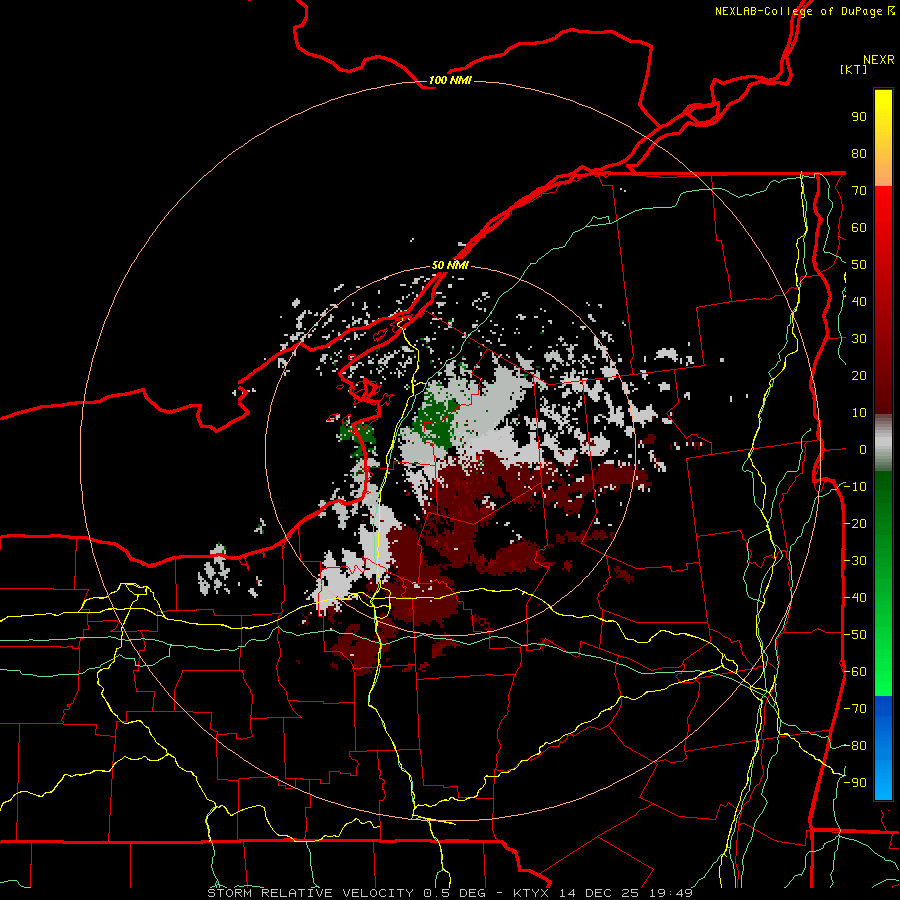900x900 pixels.
Task: Click the '-40' value on the velocity scale
Action: (x=856, y=598)
